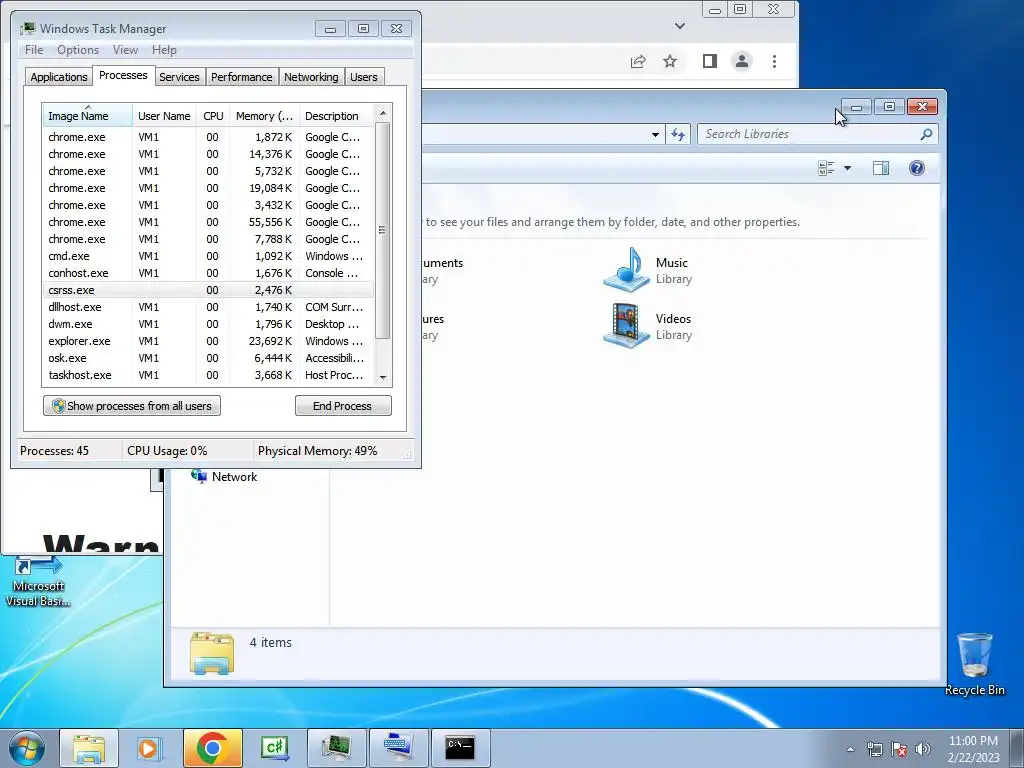Open the View menu in Task Manager

[125, 50]
